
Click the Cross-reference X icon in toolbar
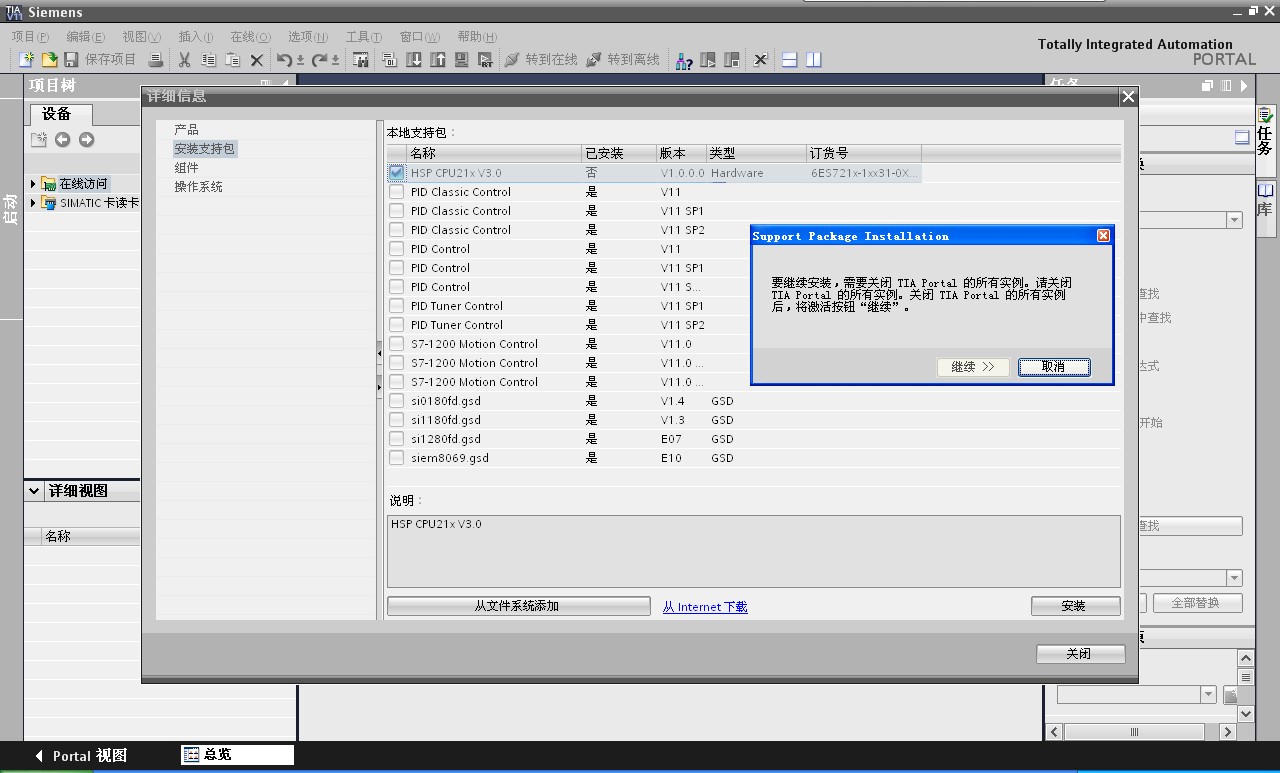(x=760, y=60)
